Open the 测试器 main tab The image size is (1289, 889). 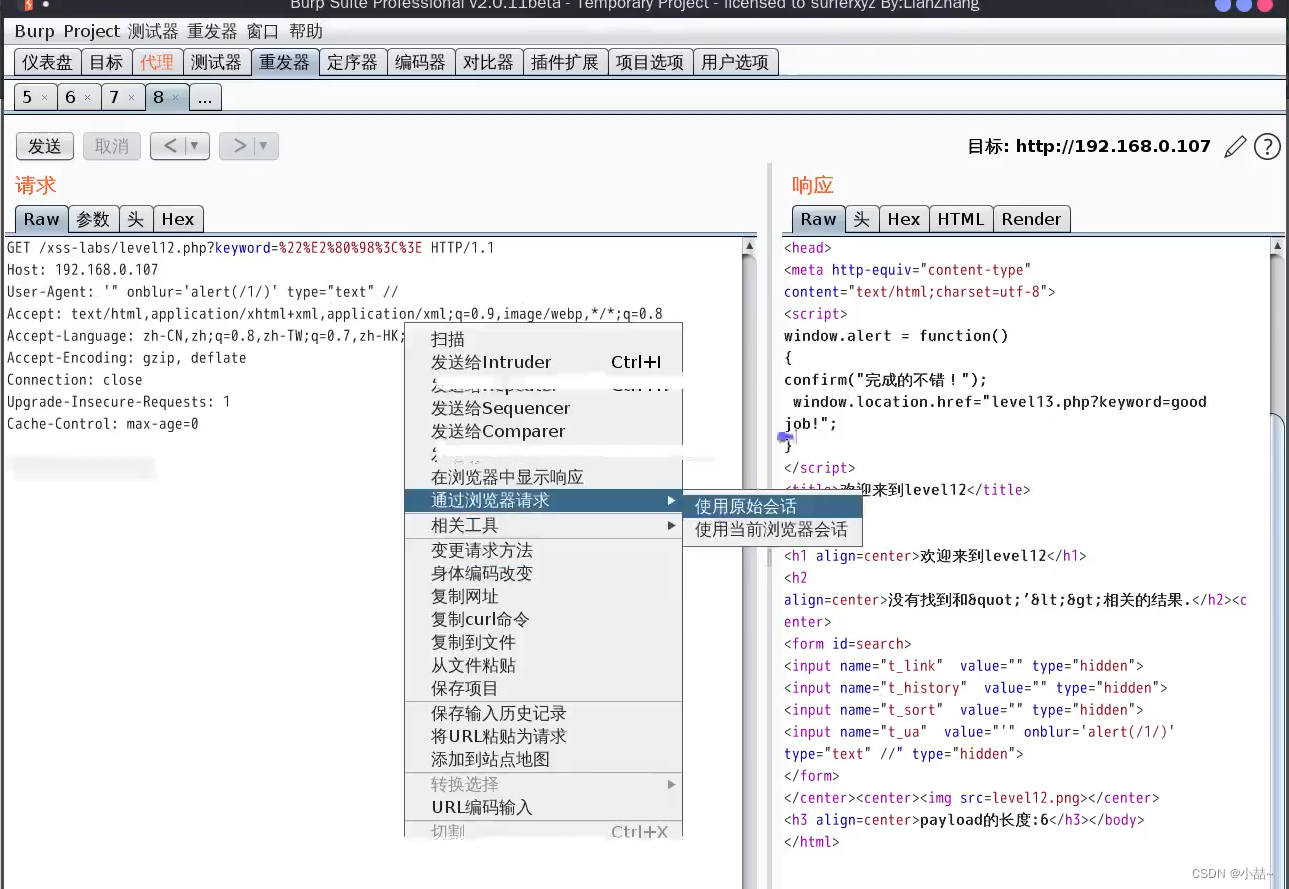point(216,62)
